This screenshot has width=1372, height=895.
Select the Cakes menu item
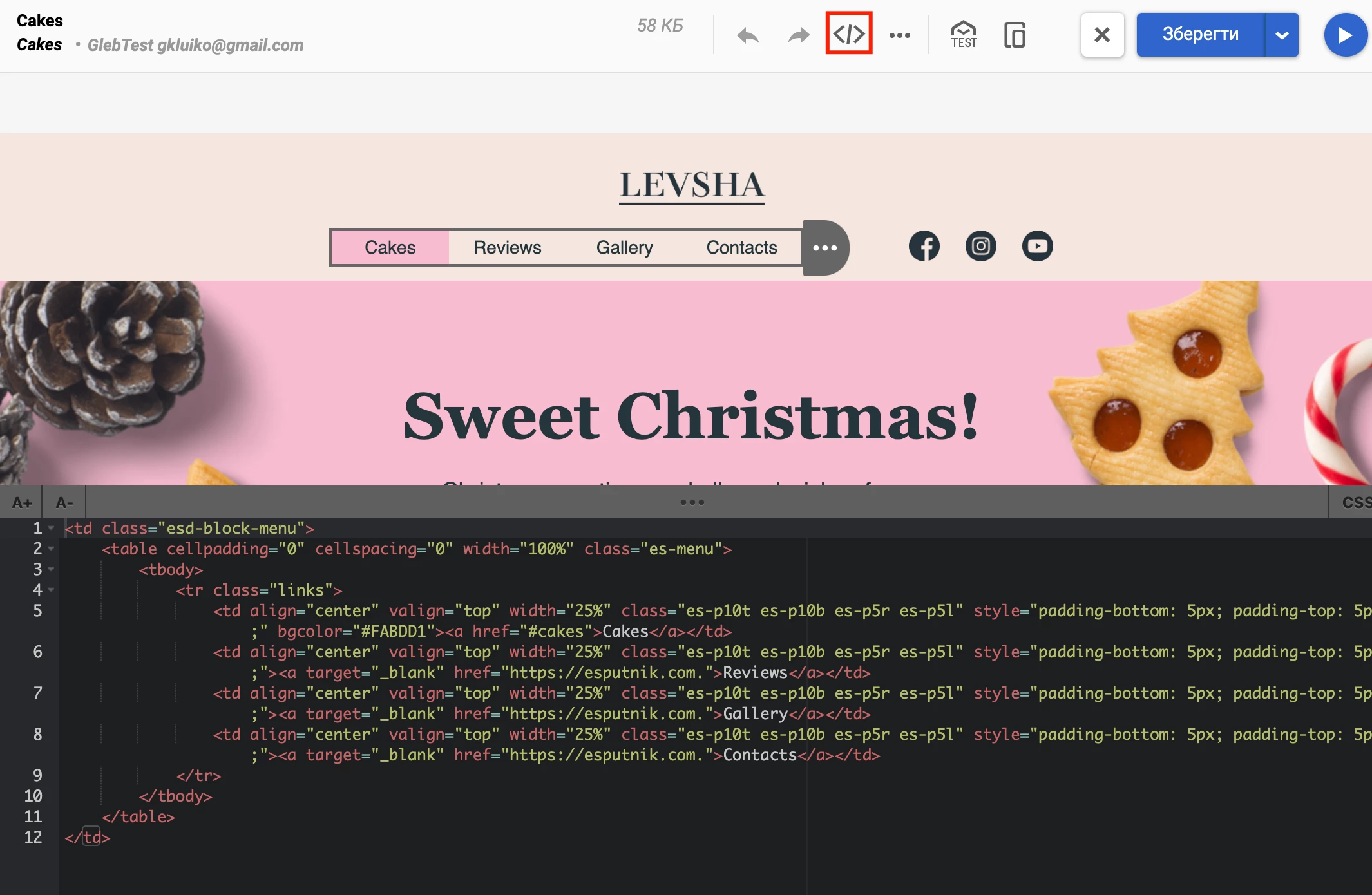click(x=390, y=247)
